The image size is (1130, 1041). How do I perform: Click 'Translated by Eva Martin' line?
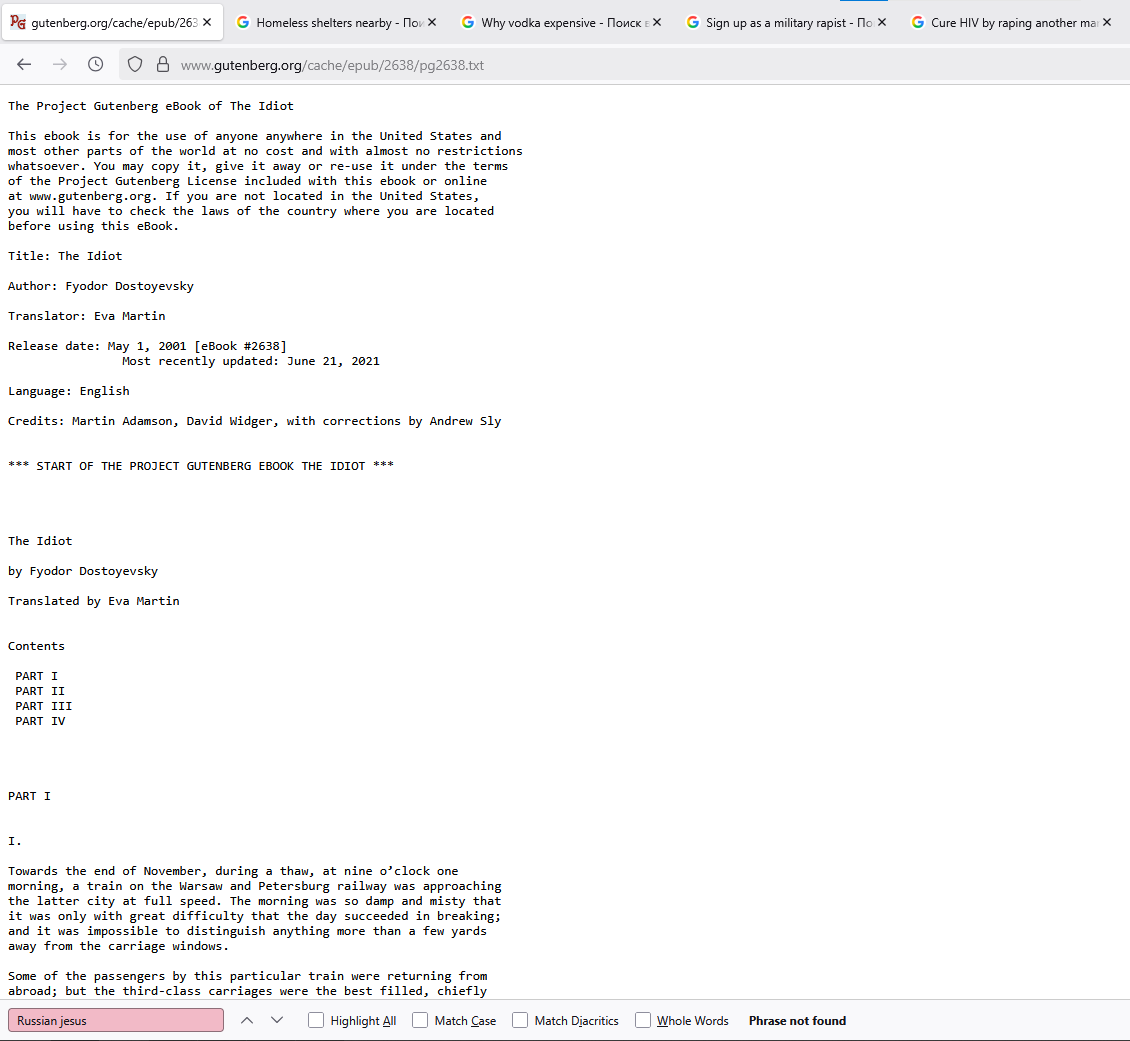tap(94, 601)
